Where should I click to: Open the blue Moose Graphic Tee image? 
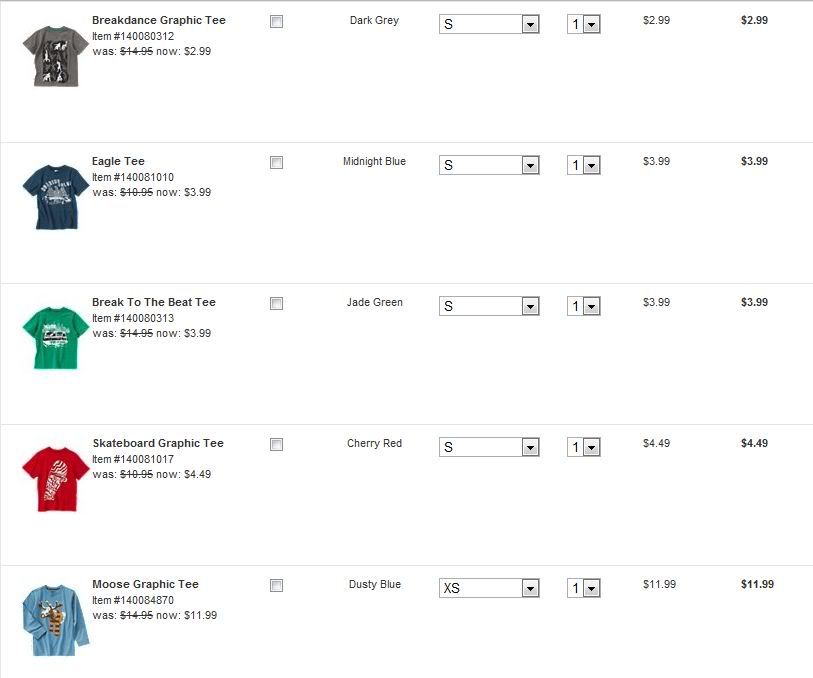(55, 620)
